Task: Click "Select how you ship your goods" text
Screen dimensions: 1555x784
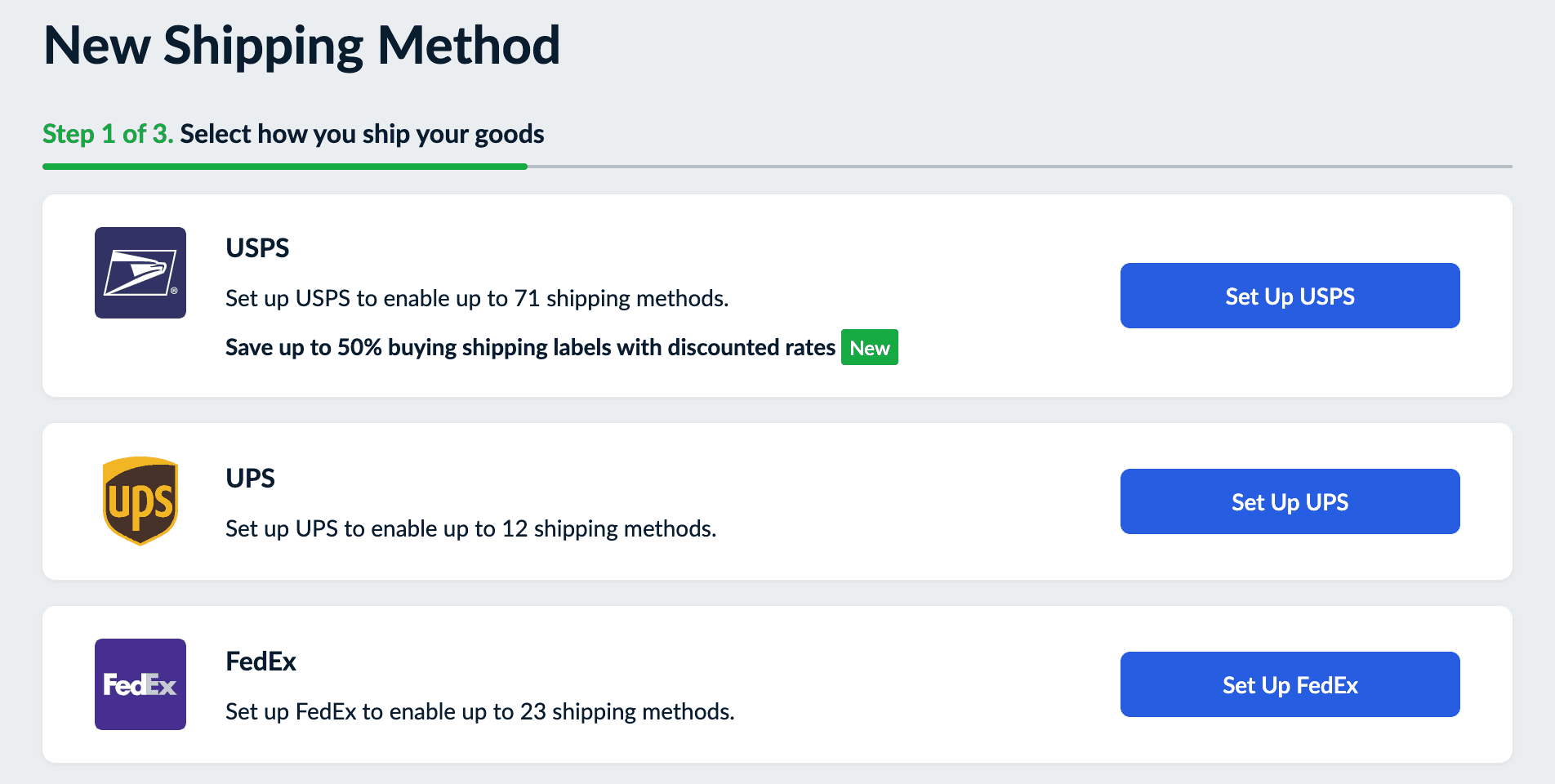Action: (362, 134)
